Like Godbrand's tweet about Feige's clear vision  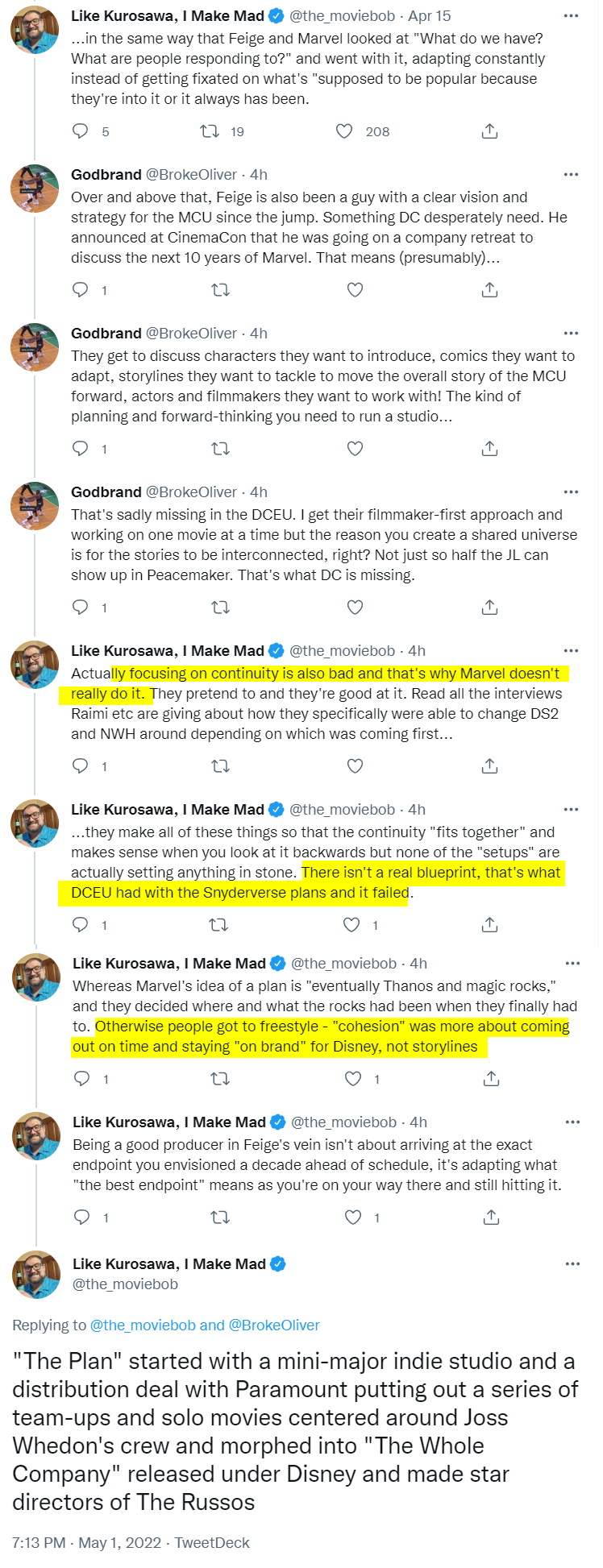(355, 290)
